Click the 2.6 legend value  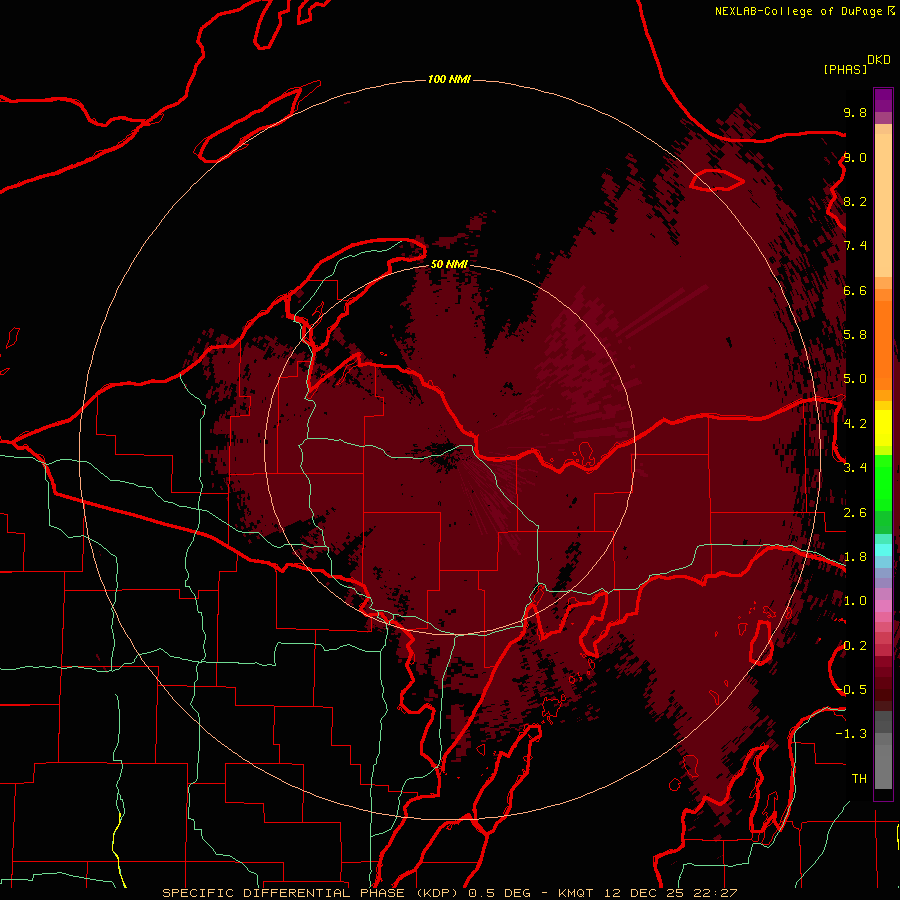pos(855,513)
